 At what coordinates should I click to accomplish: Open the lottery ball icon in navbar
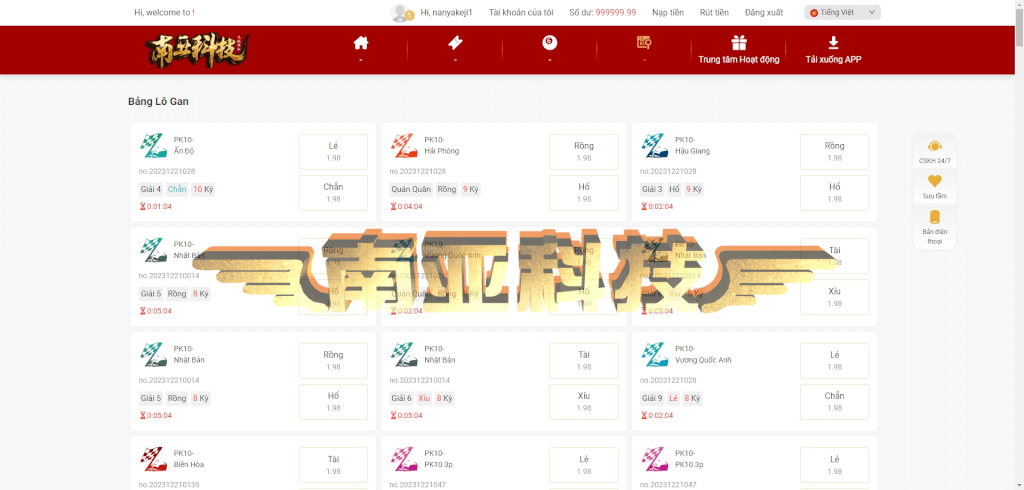coord(550,43)
